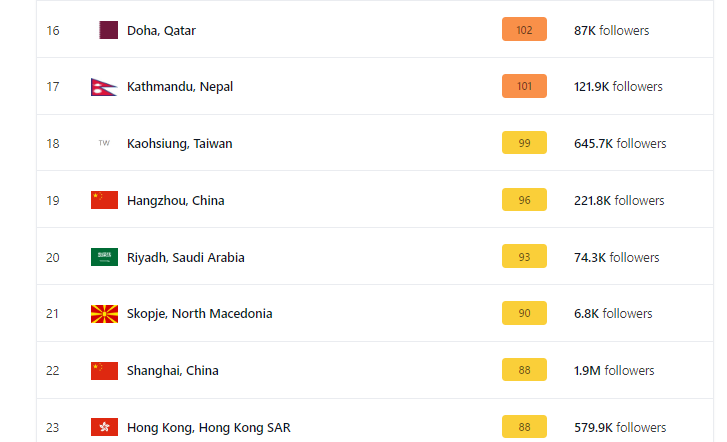The image size is (727, 442).
Task: Click the Hong Kong flag icon
Action: [104, 427]
